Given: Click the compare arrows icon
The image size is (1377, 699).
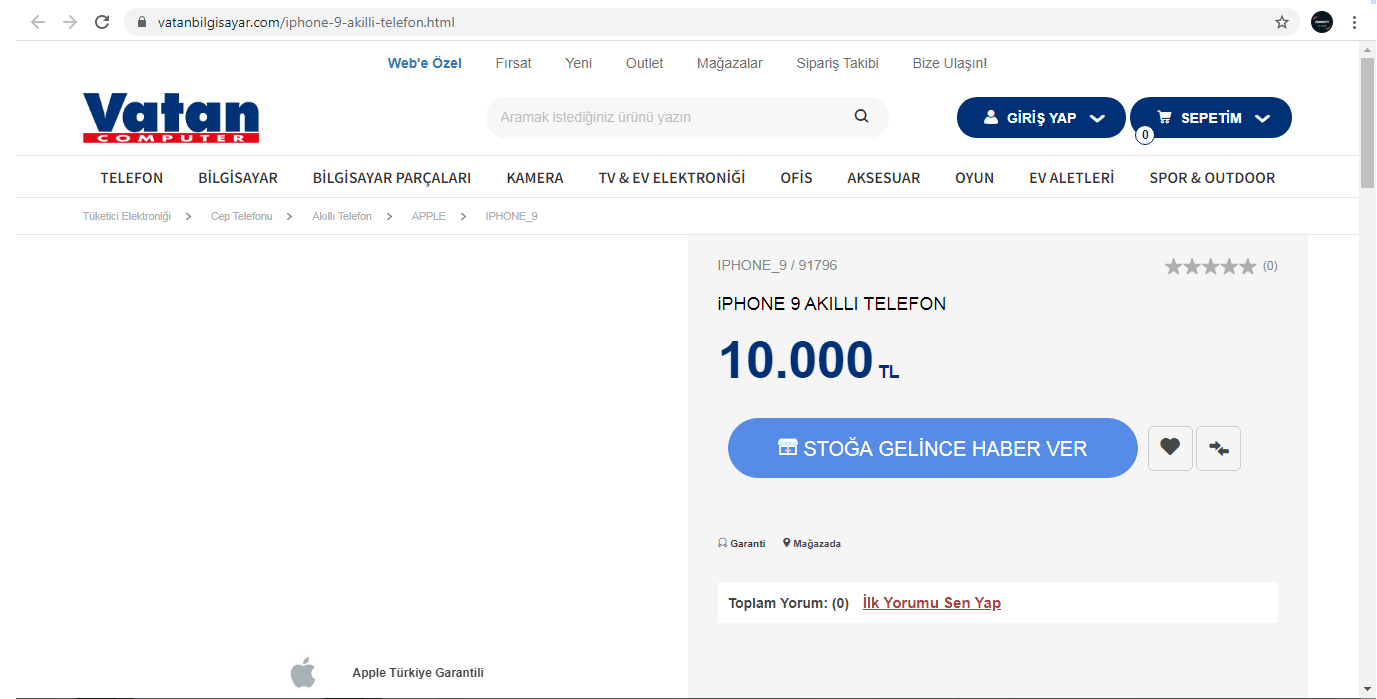Looking at the screenshot, I should tap(1218, 448).
